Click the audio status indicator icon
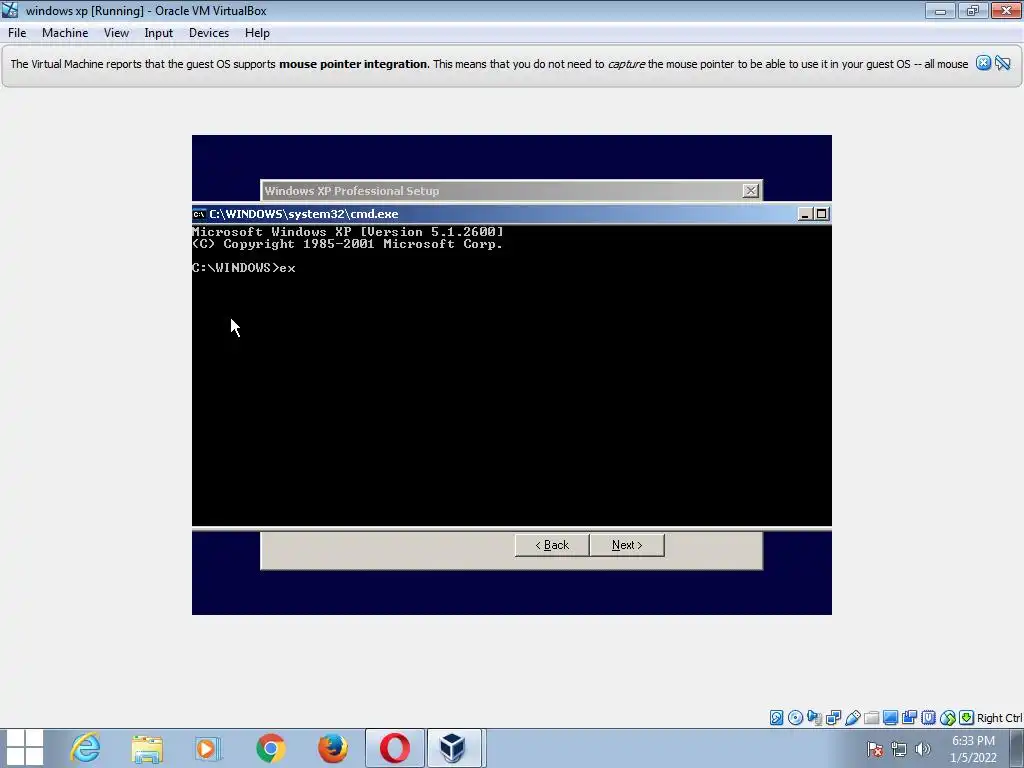Viewport: 1024px width, 768px height. click(814, 718)
